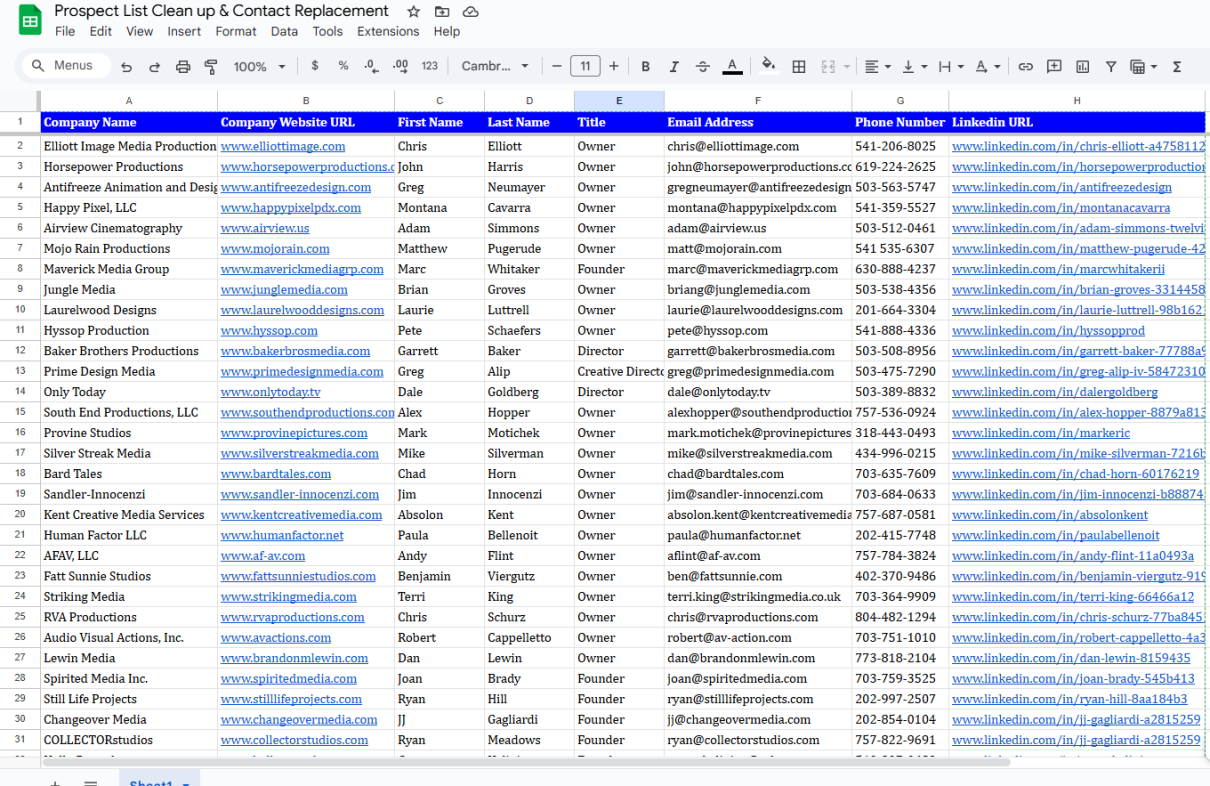Select the Email Address header cell

coord(758,123)
